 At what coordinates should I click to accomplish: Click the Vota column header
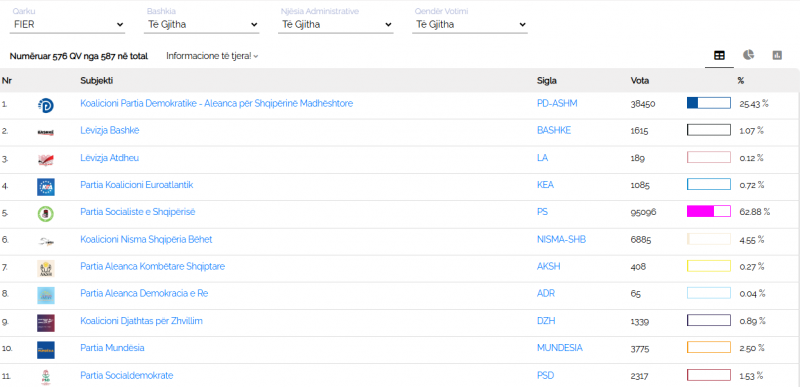pyautogui.click(x=640, y=81)
